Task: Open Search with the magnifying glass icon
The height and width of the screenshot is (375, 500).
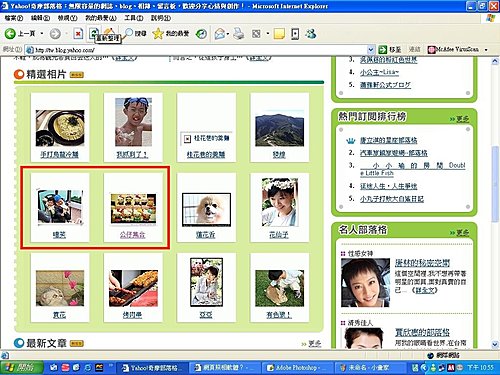Action: [x=135, y=33]
